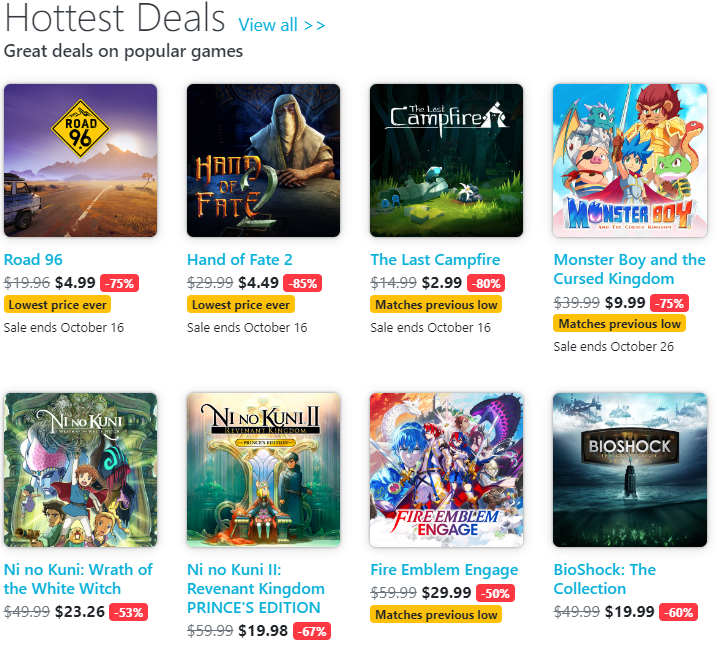Open the Fire Emblem Engage title link

coord(444,570)
